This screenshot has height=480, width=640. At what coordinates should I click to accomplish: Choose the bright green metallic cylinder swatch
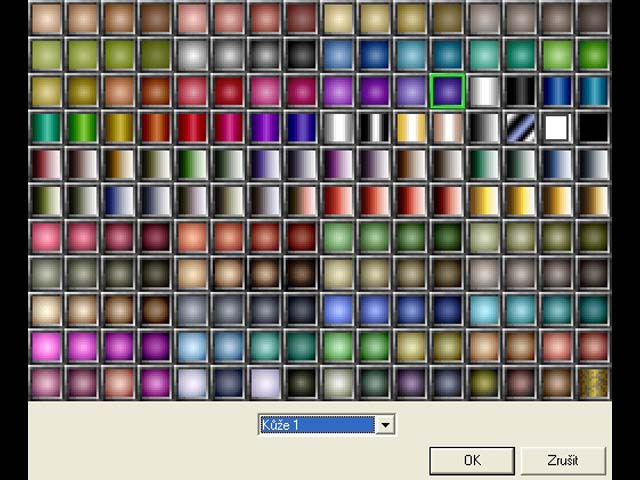(x=82, y=127)
